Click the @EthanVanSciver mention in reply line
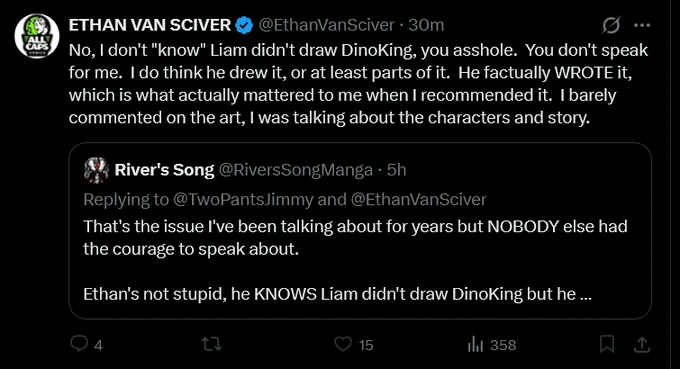Viewport: 680px width, 369px height. (x=418, y=199)
